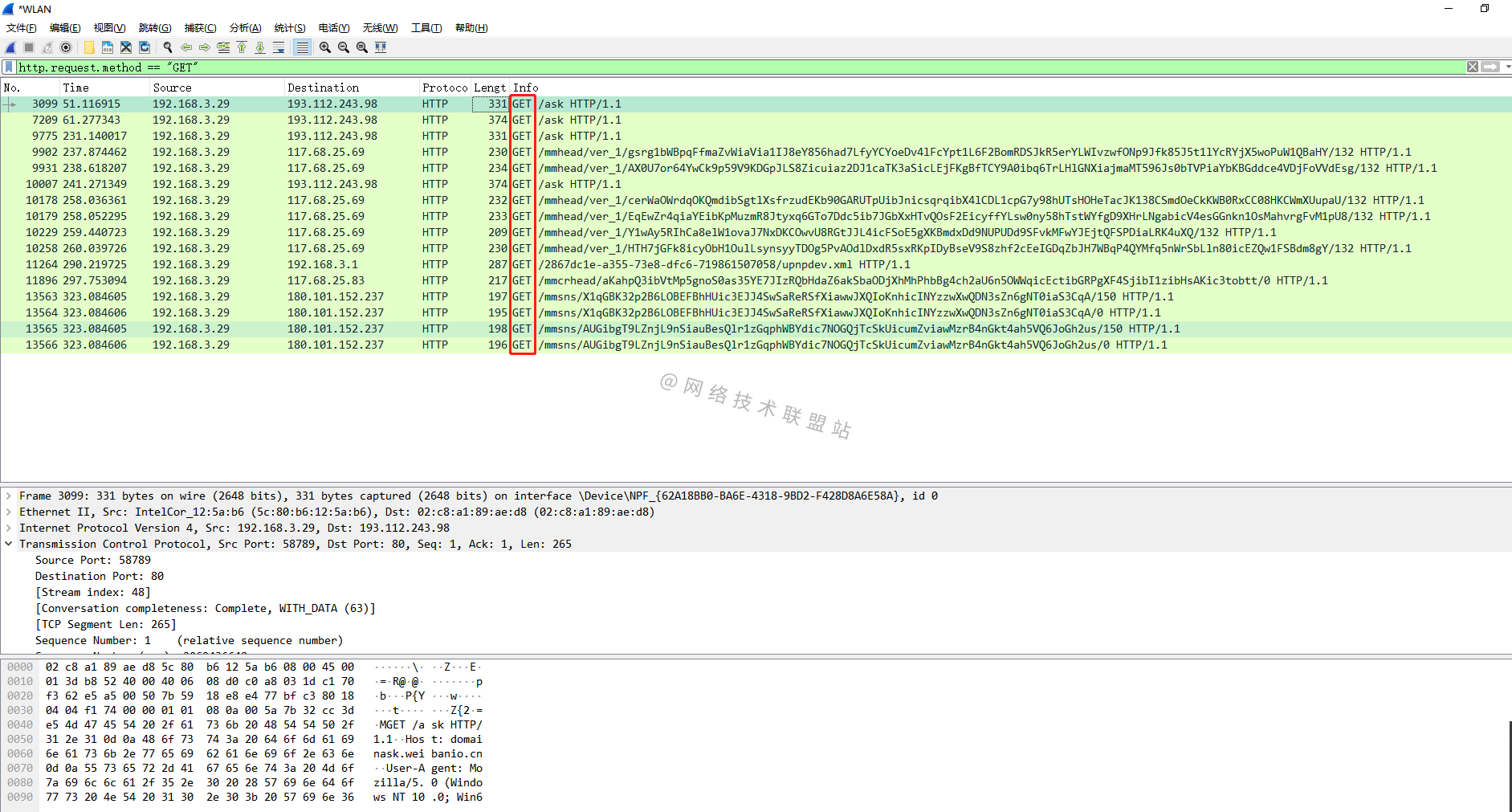Toggle auto-scroll to last packet

click(279, 47)
